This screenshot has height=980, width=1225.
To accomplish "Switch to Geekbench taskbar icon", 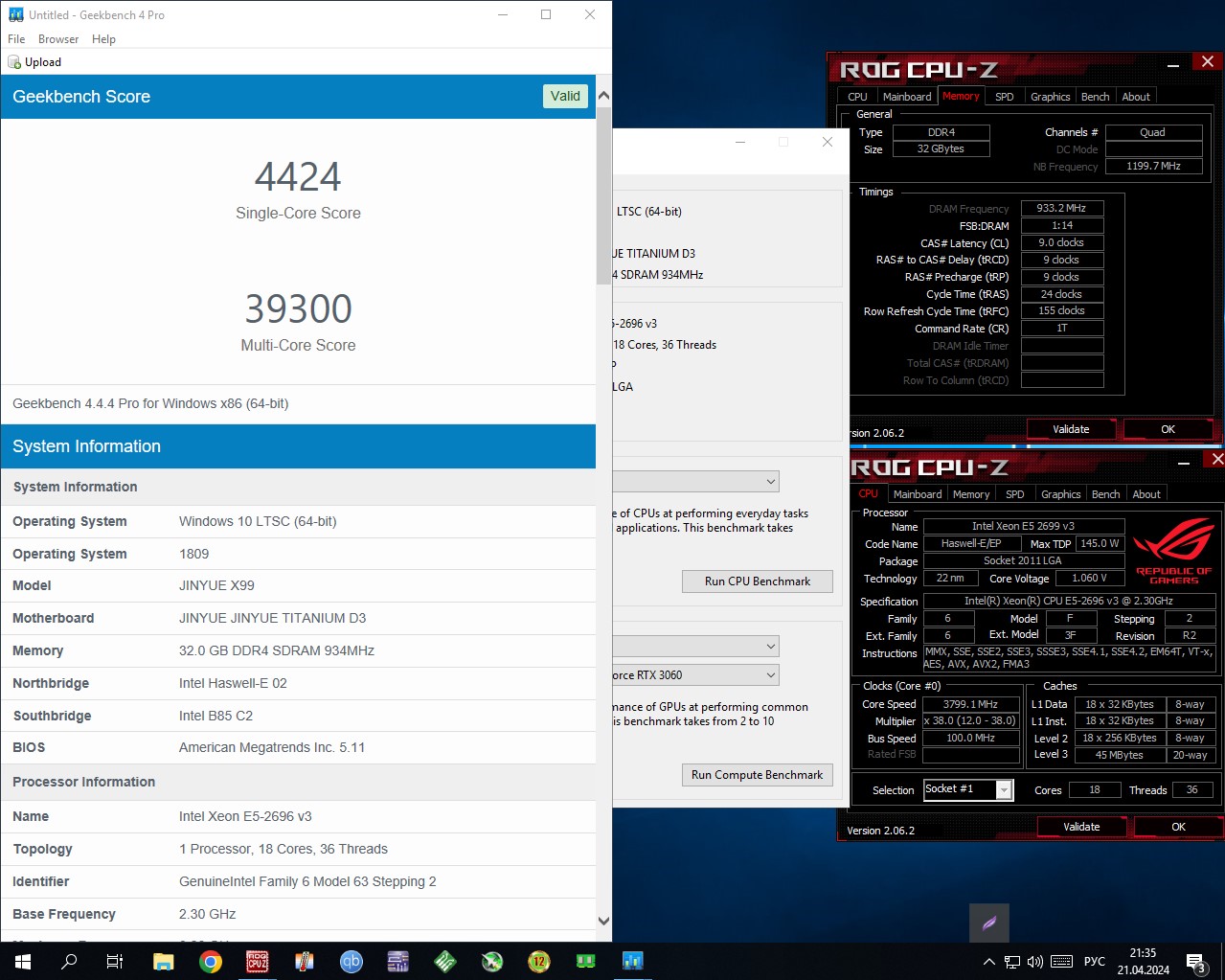I will pyautogui.click(x=632, y=961).
